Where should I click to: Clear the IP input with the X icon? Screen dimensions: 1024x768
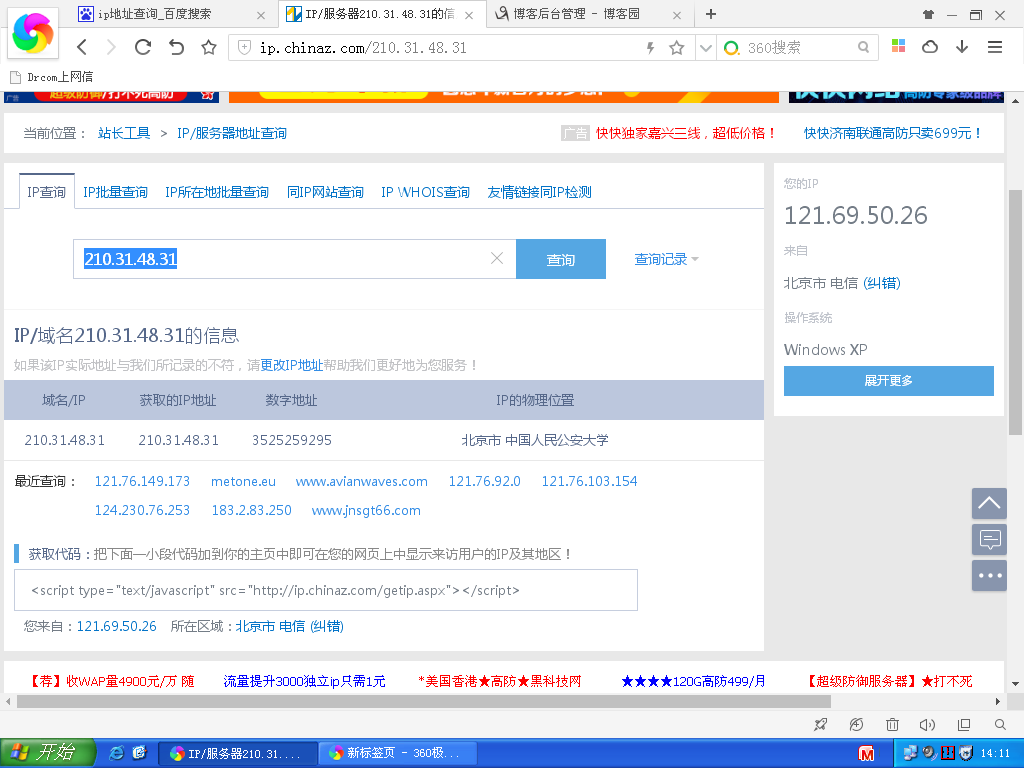click(497, 259)
